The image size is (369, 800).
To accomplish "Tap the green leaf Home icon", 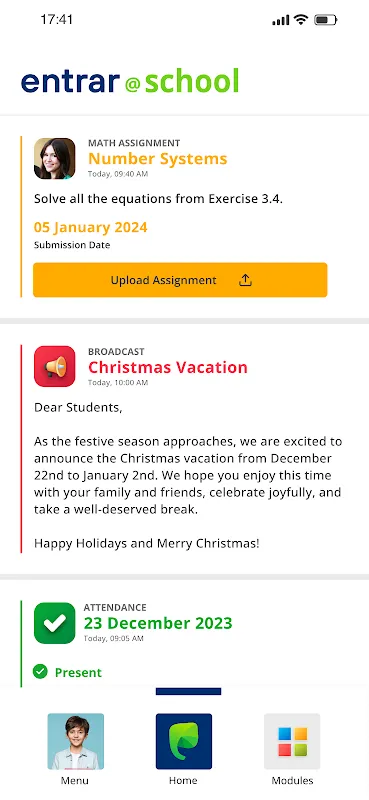I will tap(184, 741).
